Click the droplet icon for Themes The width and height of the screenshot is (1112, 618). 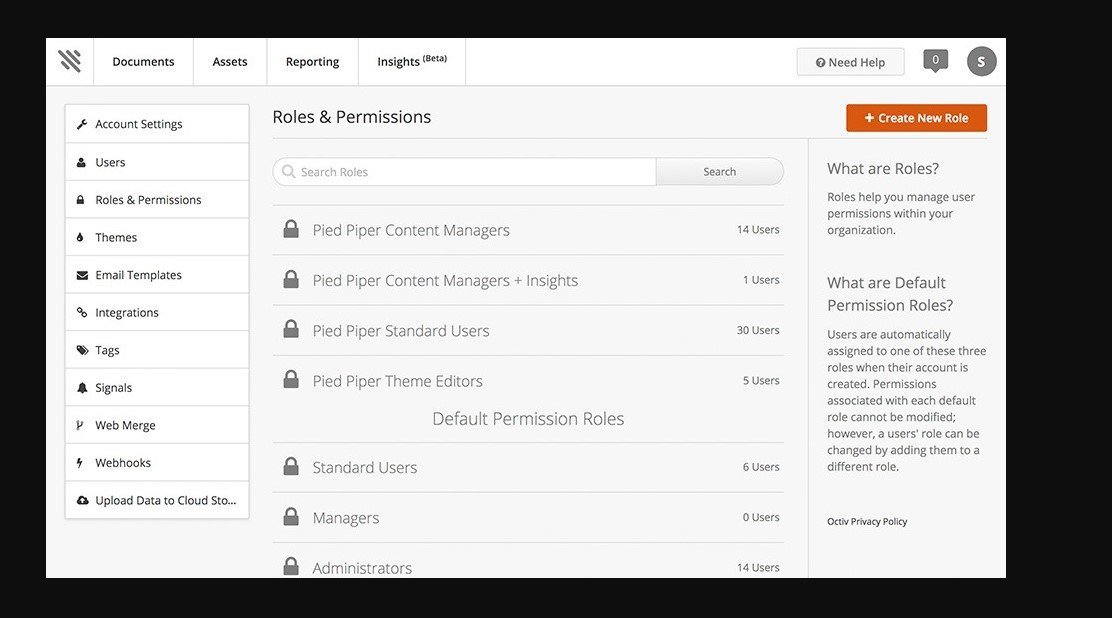pos(81,237)
